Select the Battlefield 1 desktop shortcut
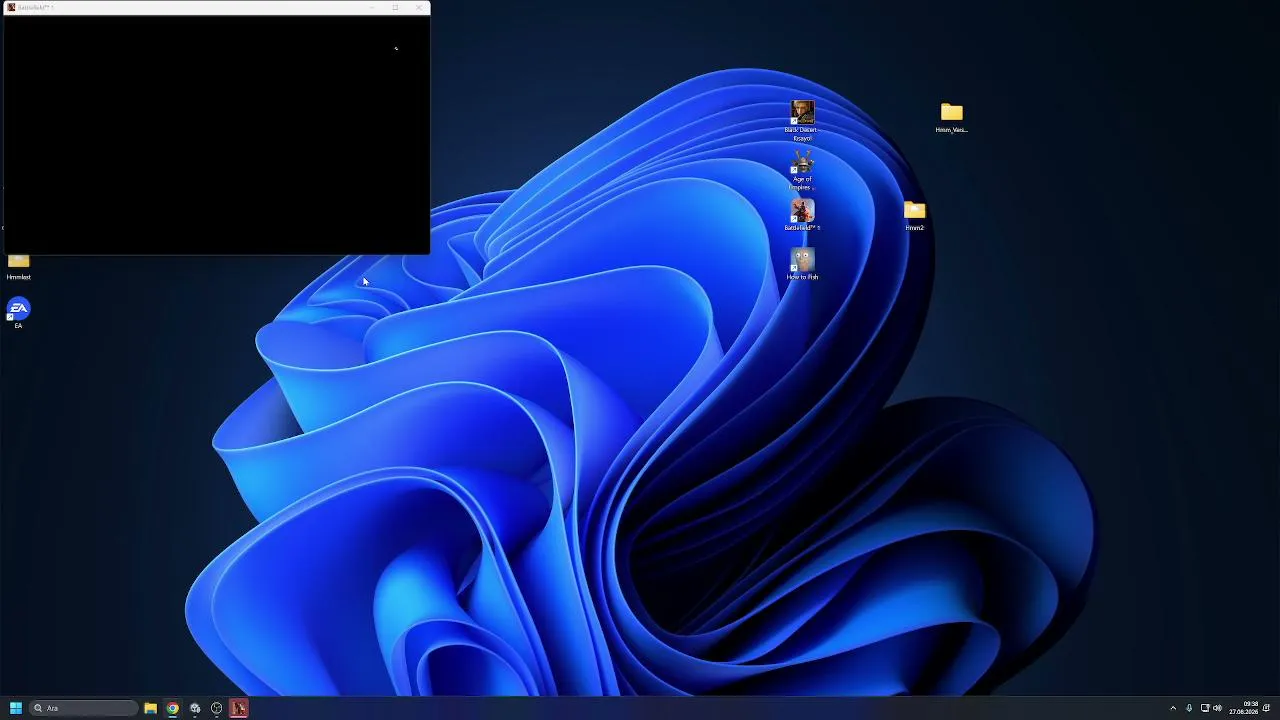Image resolution: width=1280 pixels, height=720 pixels. [x=802, y=215]
